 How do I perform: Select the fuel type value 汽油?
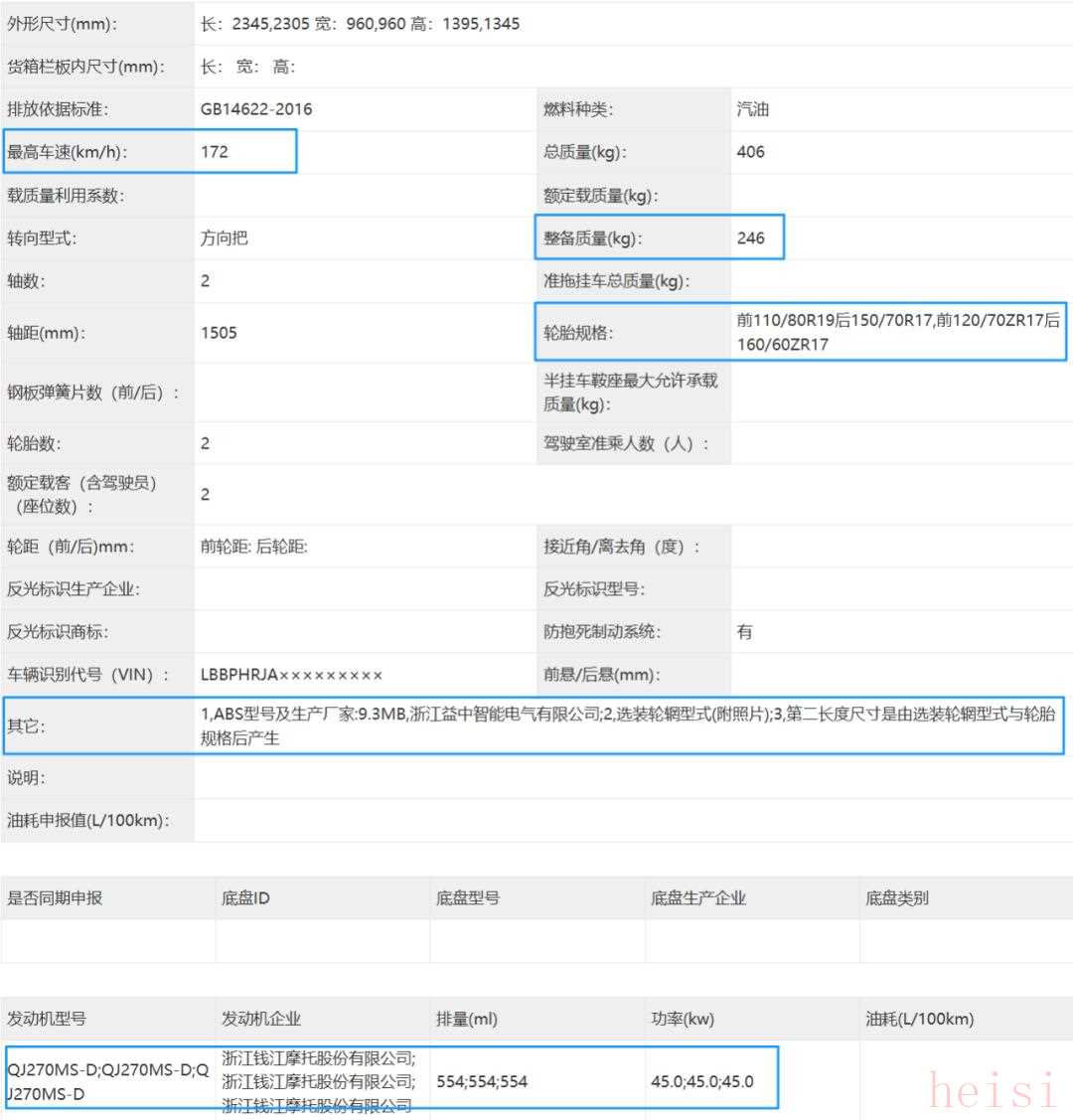click(x=752, y=109)
